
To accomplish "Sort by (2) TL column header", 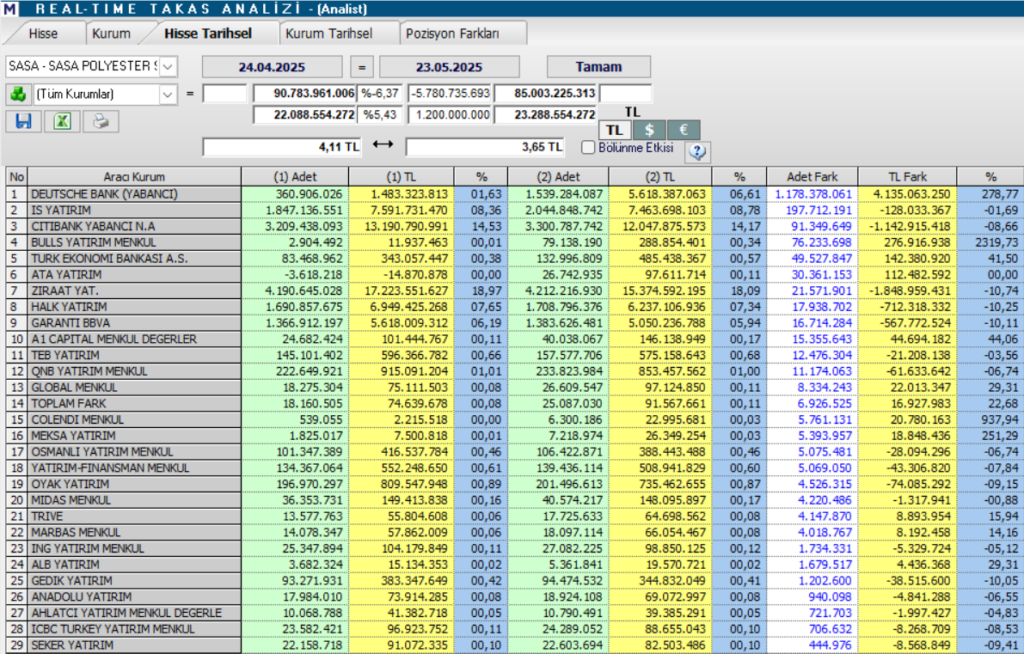I will 660,176.
